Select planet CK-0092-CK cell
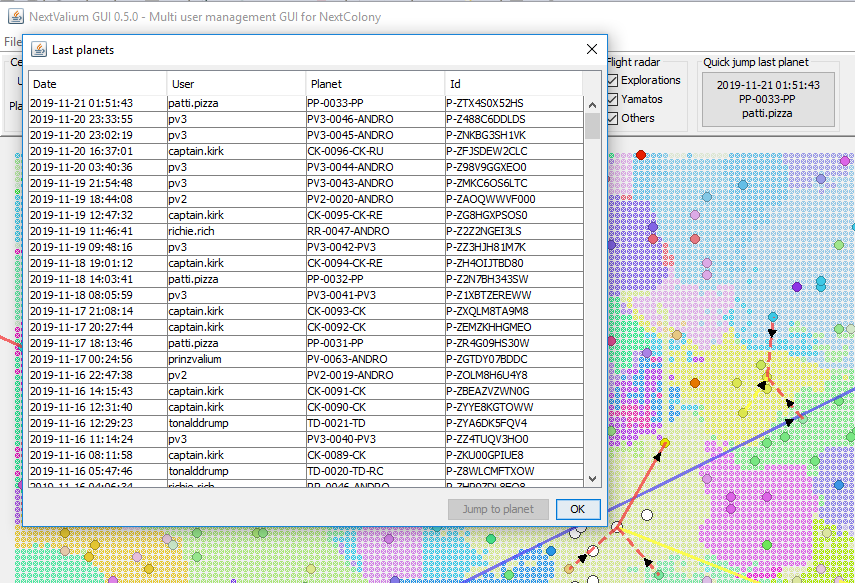This screenshot has height=583, width=855. [x=375, y=327]
